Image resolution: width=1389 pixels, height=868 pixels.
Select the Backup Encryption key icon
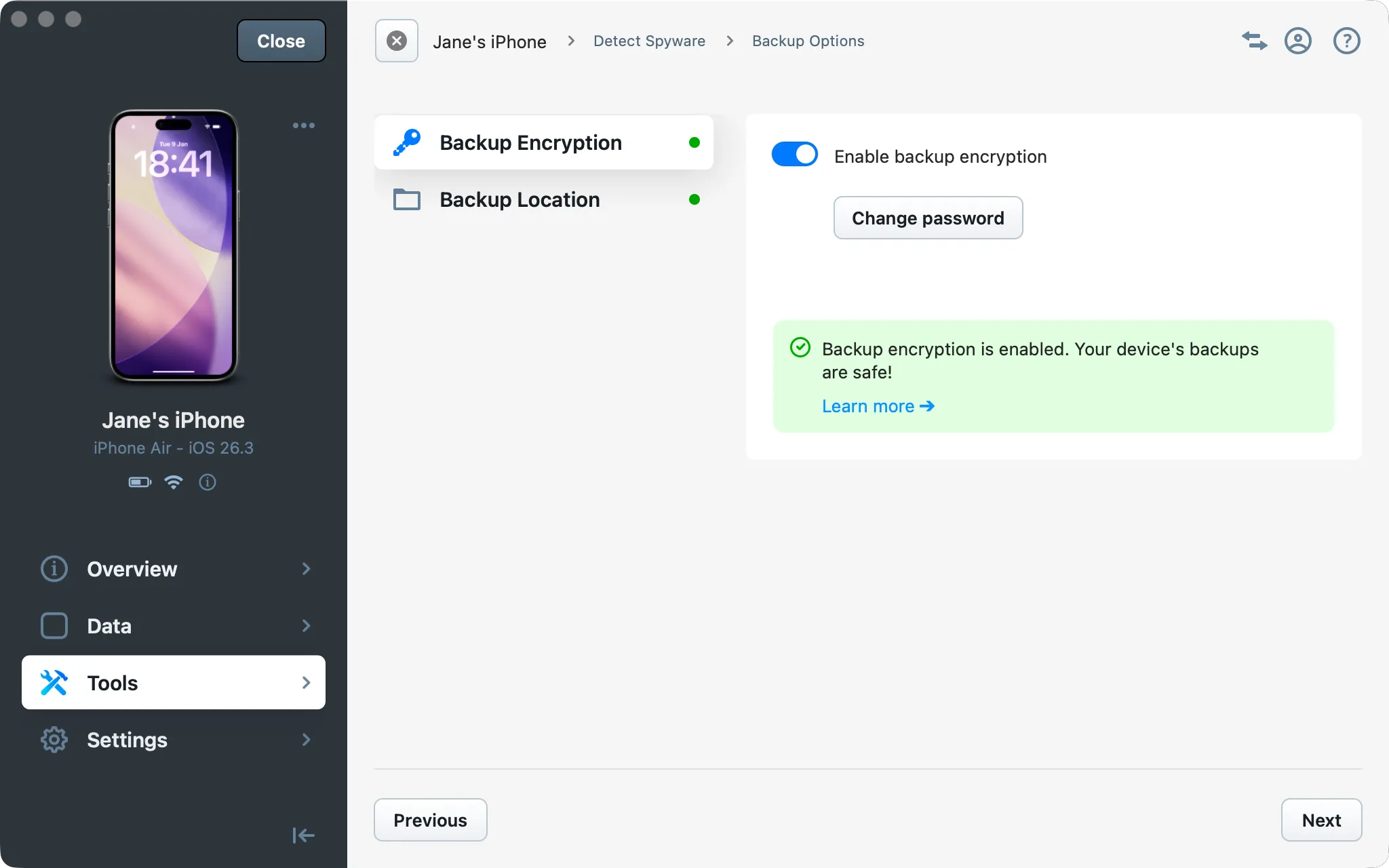coord(406,142)
